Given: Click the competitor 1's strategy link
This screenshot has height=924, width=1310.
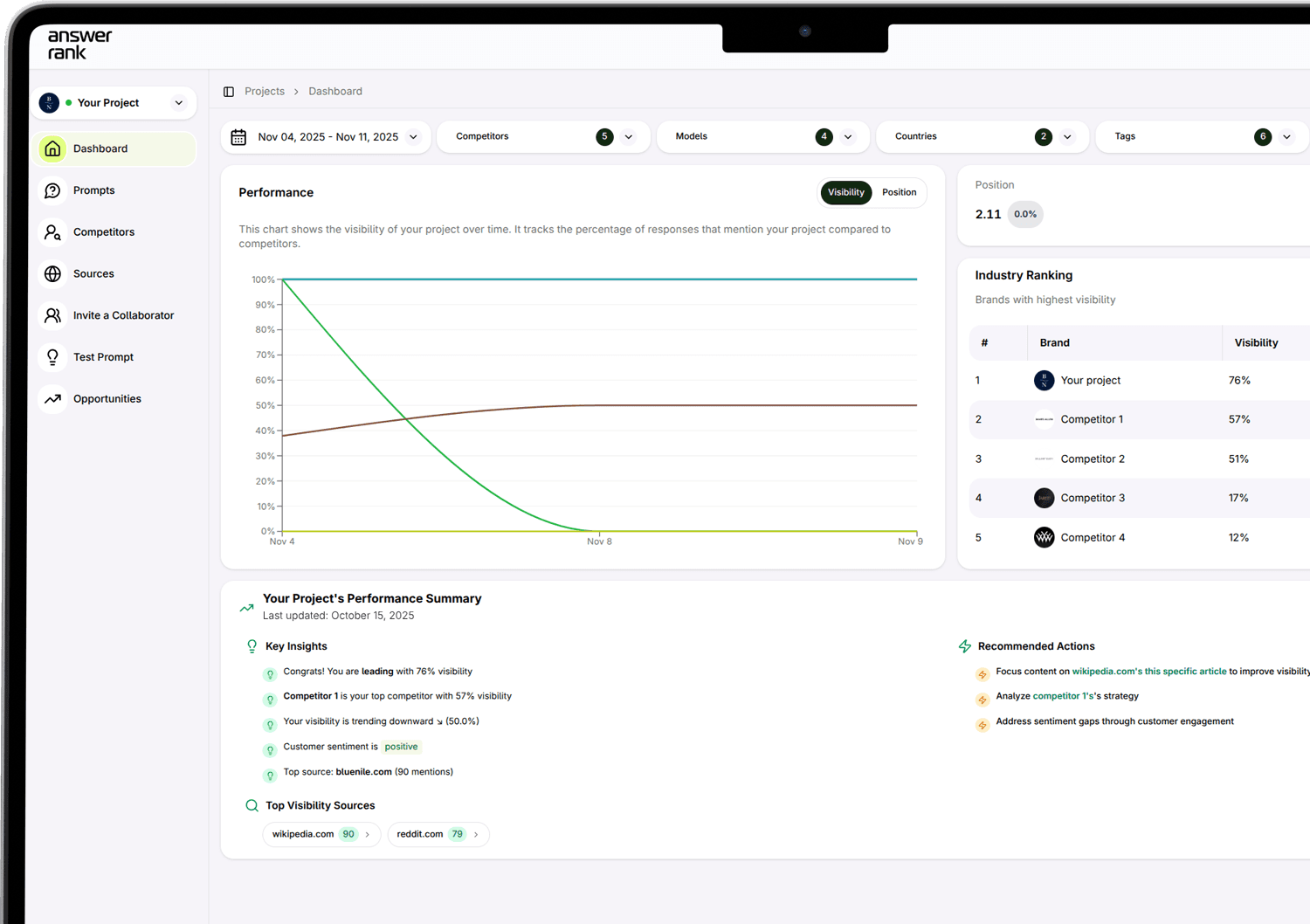Looking at the screenshot, I should [1064, 696].
